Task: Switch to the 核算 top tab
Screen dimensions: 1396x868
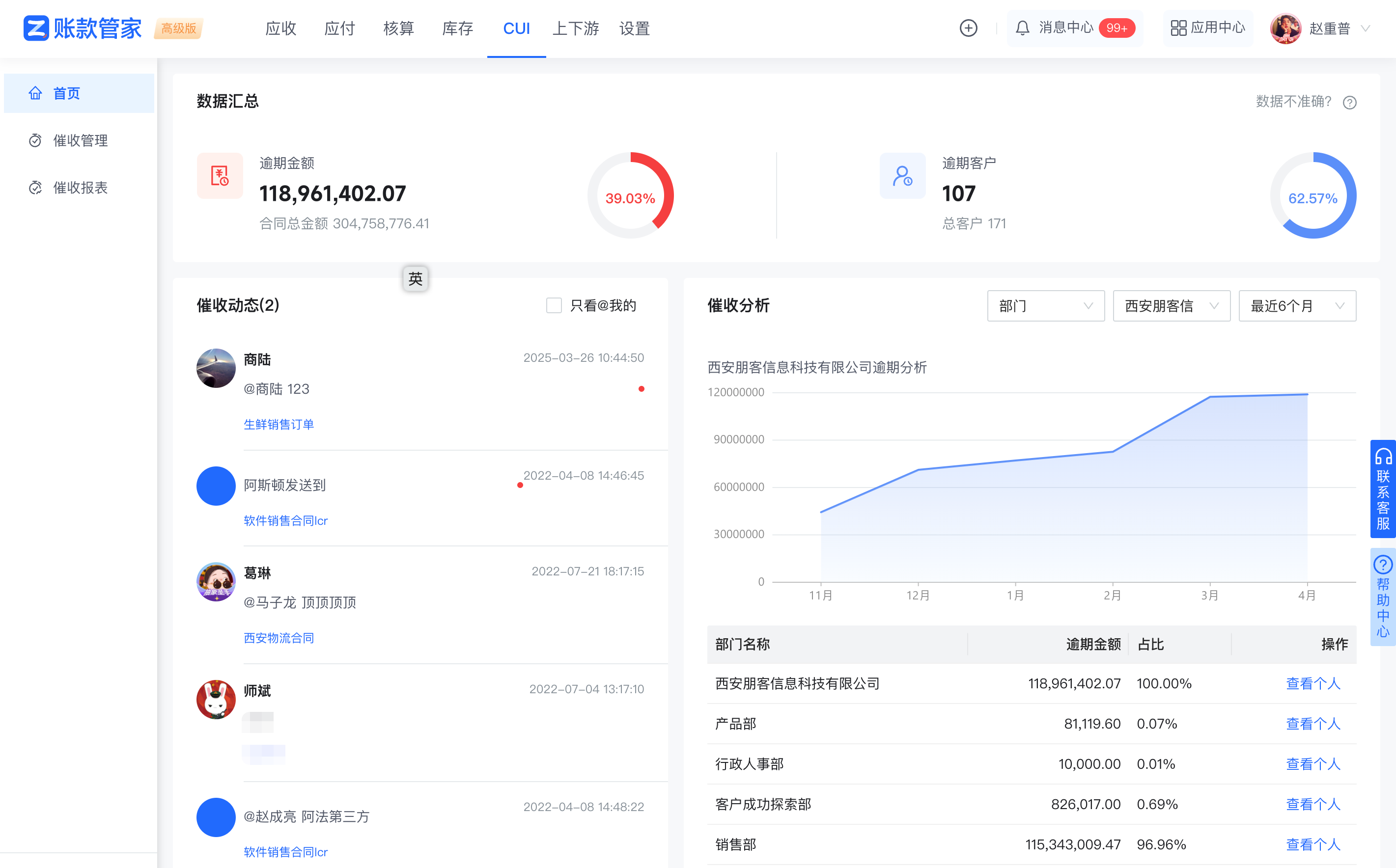Action: [x=398, y=28]
